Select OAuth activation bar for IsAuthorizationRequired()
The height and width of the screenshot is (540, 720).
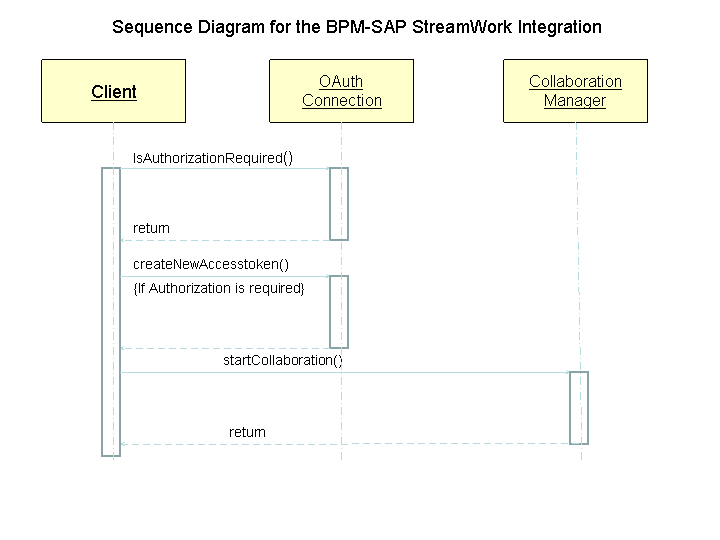coord(339,203)
